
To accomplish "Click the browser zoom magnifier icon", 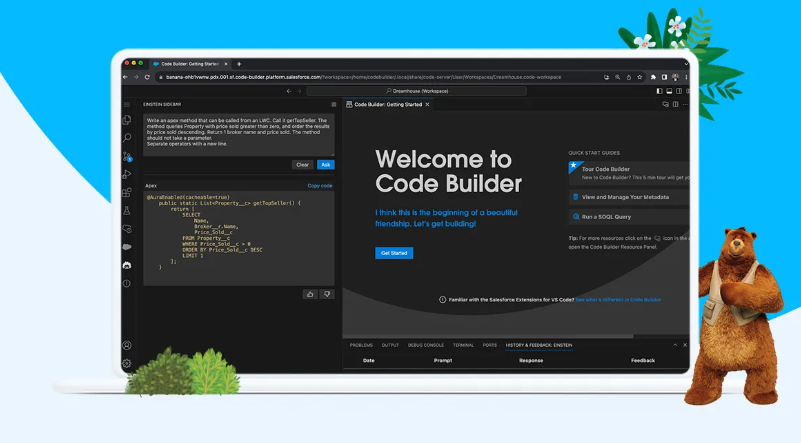I will 618,77.
